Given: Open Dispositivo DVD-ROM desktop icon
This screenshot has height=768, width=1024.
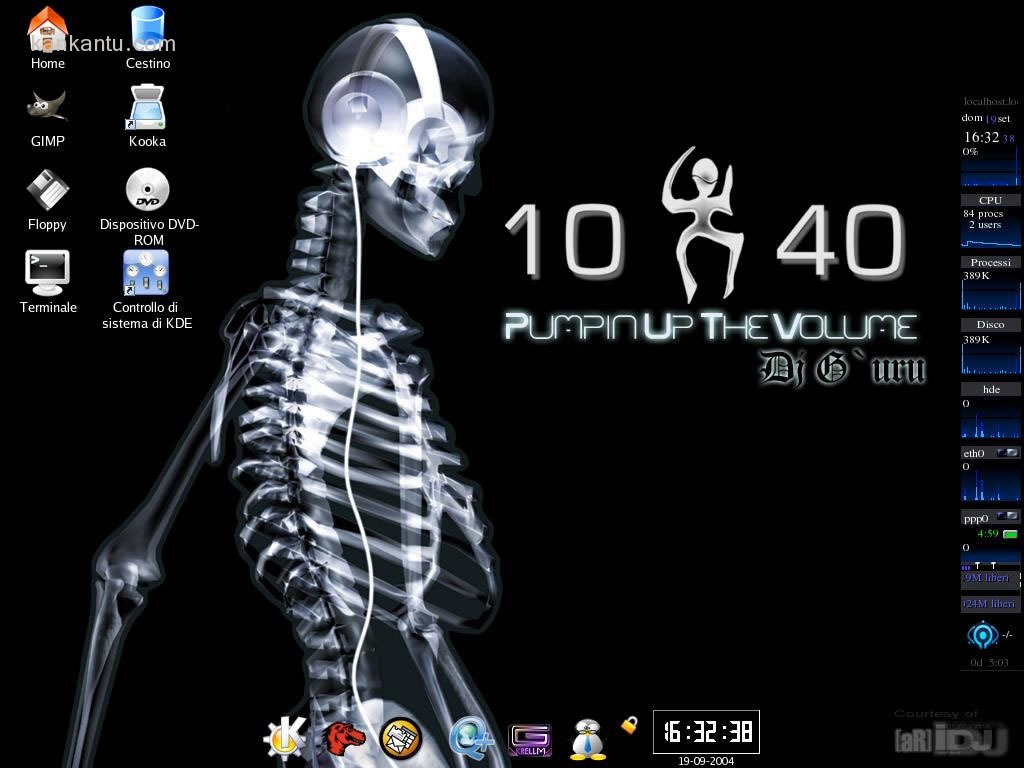Looking at the screenshot, I should (148, 189).
